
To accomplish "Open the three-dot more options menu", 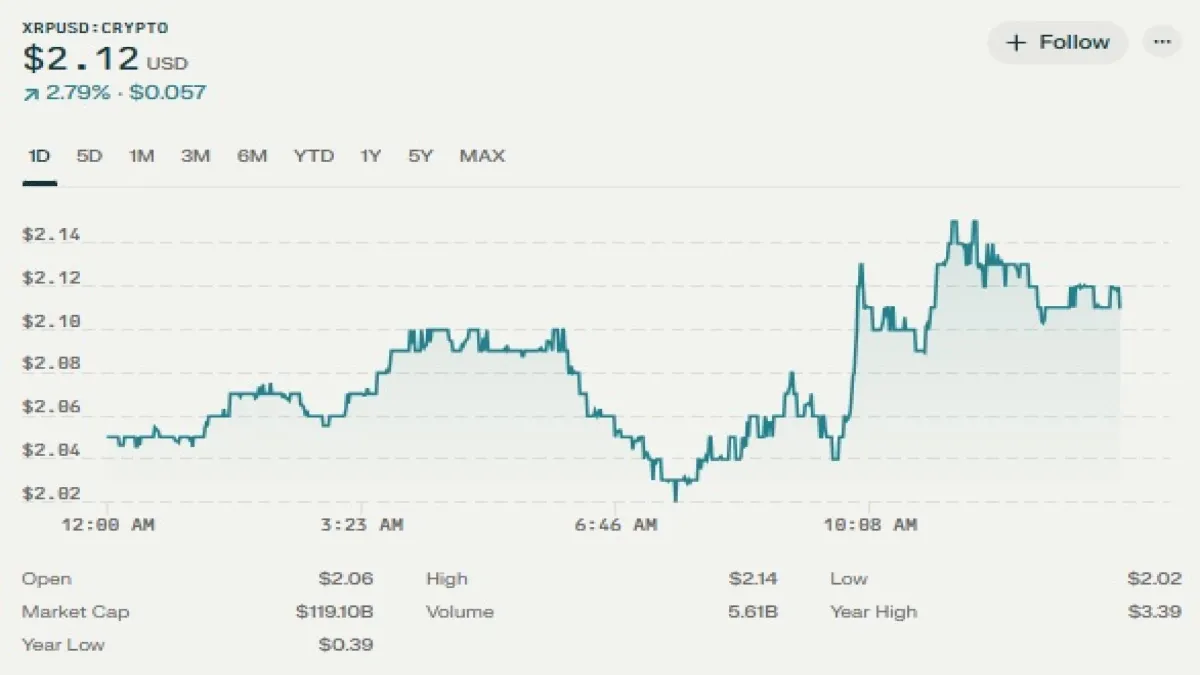I will (x=1162, y=42).
